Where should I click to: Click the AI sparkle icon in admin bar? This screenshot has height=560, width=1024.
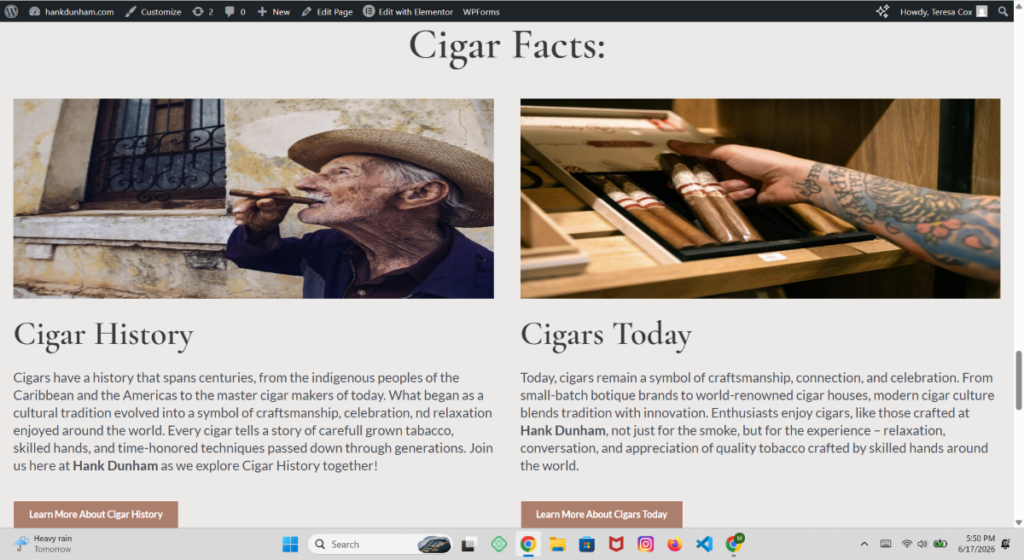click(x=882, y=11)
